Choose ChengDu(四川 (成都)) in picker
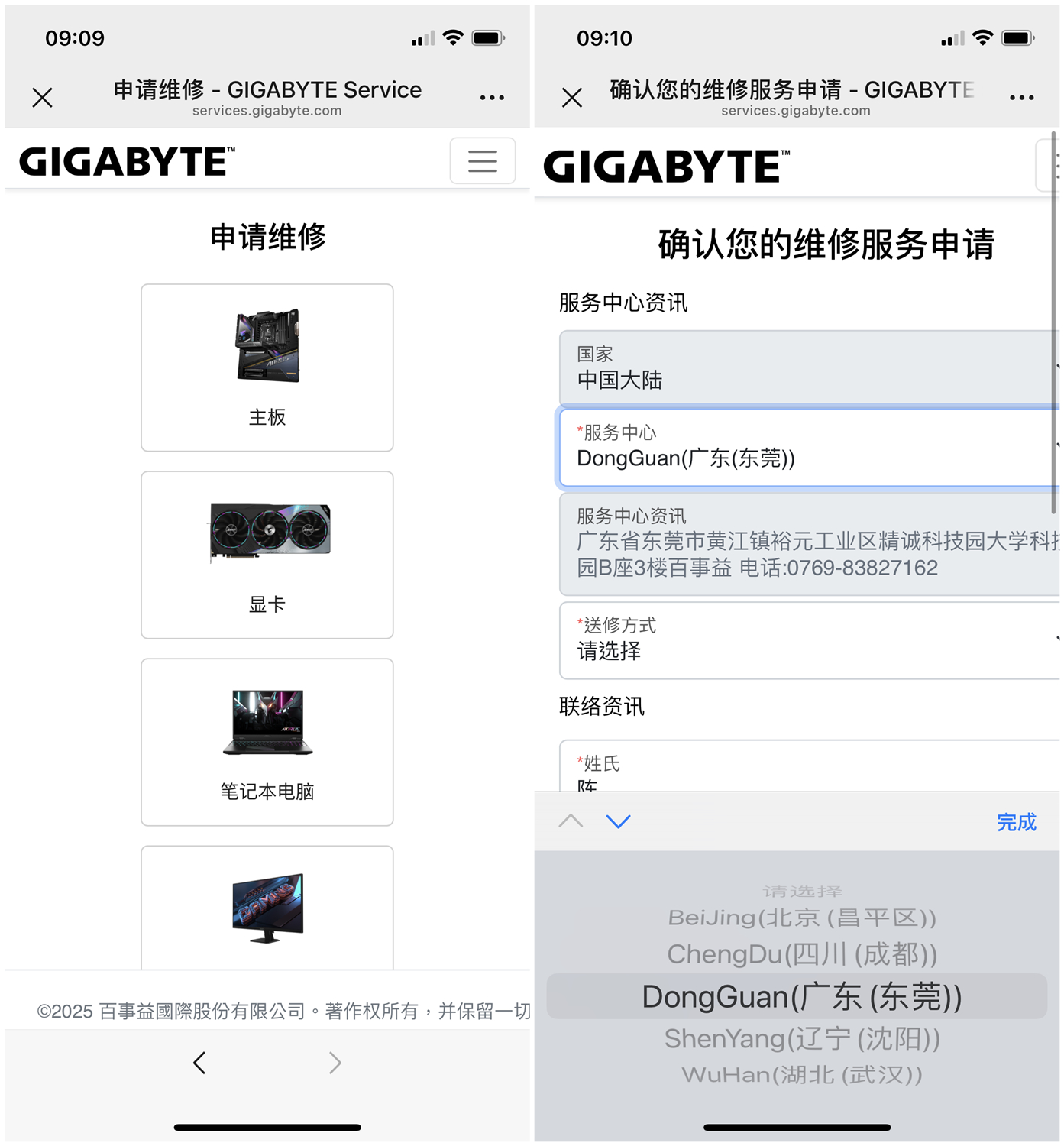1064x1146 pixels. [x=802, y=954]
